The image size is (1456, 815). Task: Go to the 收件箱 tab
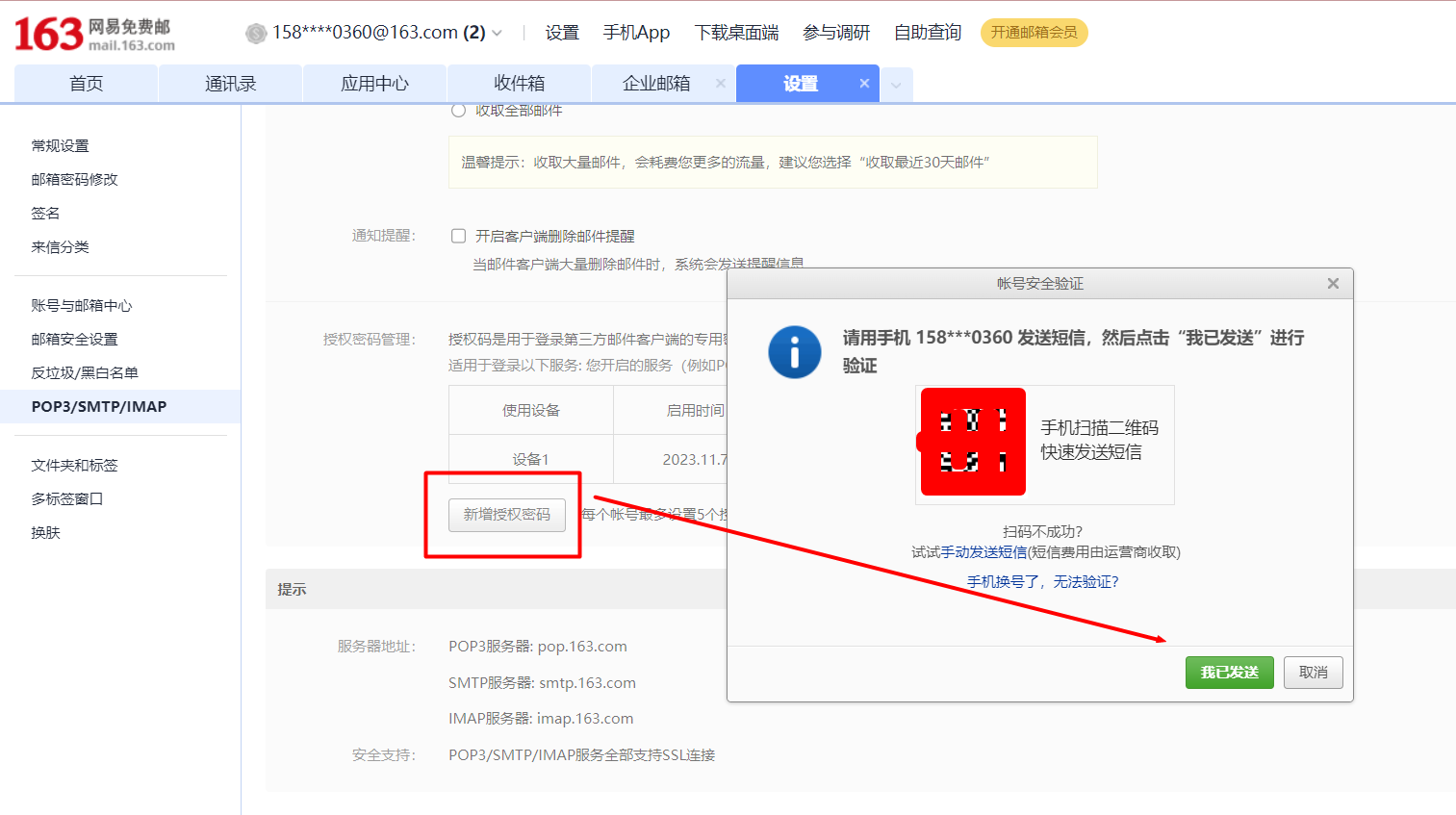pos(519,84)
